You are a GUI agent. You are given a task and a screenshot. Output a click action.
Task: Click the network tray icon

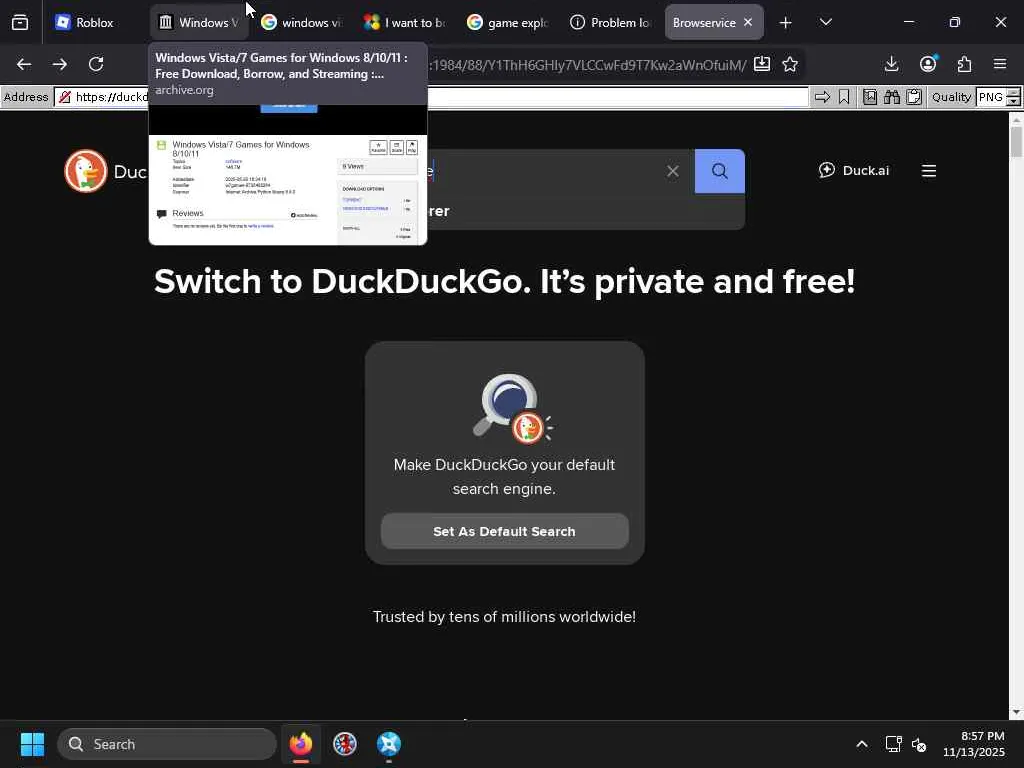893,744
